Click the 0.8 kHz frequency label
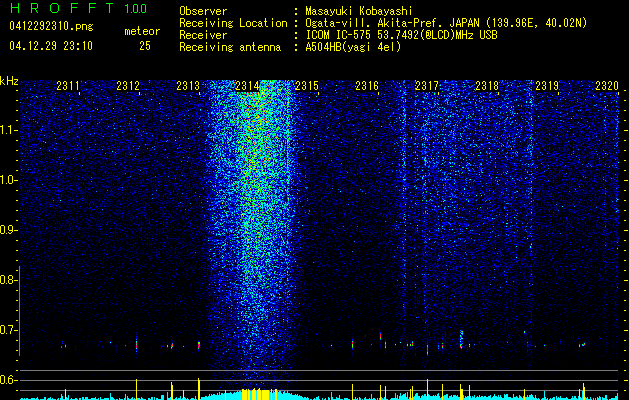This screenshot has width=629, height=400. 9,280
